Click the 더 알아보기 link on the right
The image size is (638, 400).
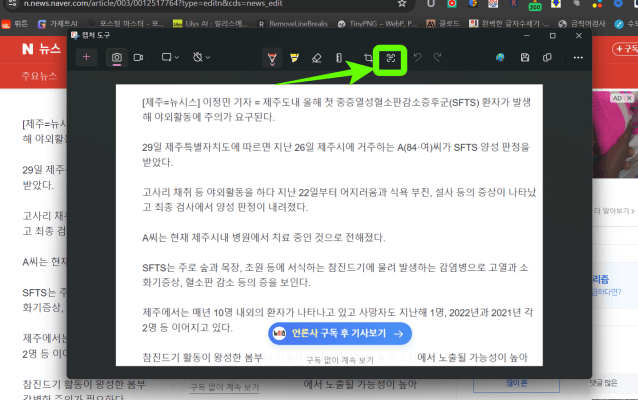[614, 211]
